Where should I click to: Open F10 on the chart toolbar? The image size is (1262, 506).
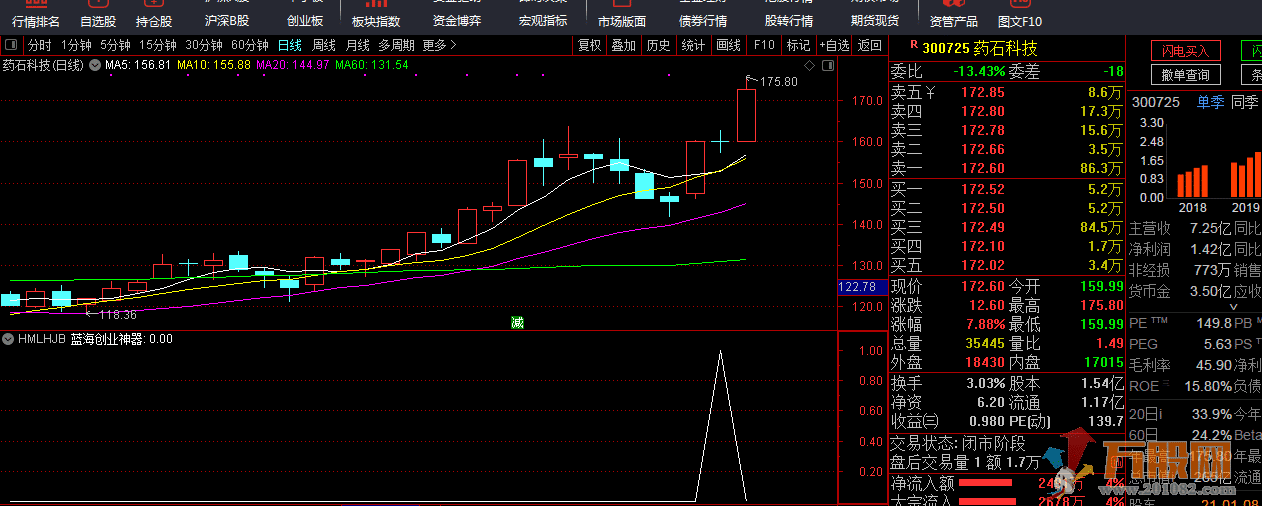point(764,45)
